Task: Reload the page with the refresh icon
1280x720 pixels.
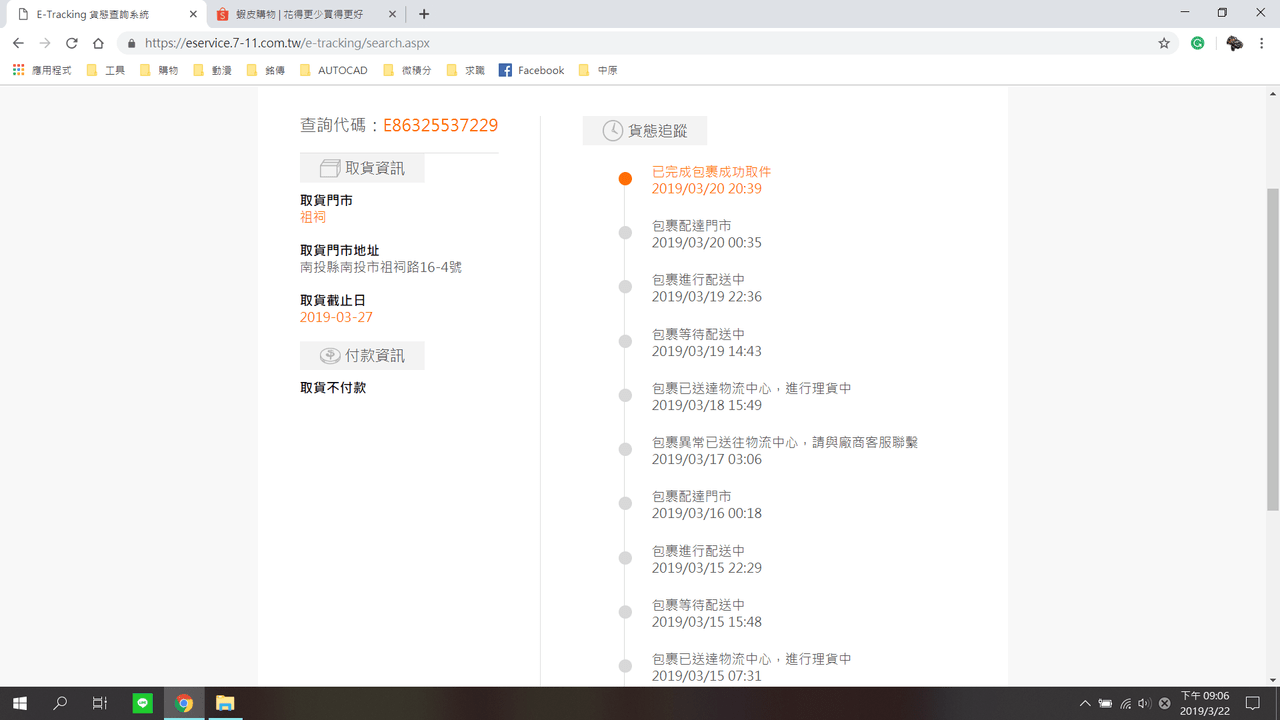Action: [x=71, y=43]
